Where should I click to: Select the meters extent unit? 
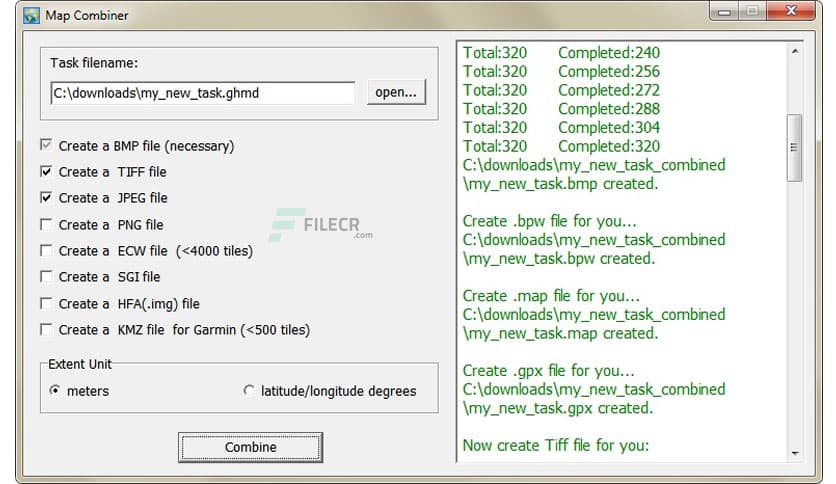[54, 390]
